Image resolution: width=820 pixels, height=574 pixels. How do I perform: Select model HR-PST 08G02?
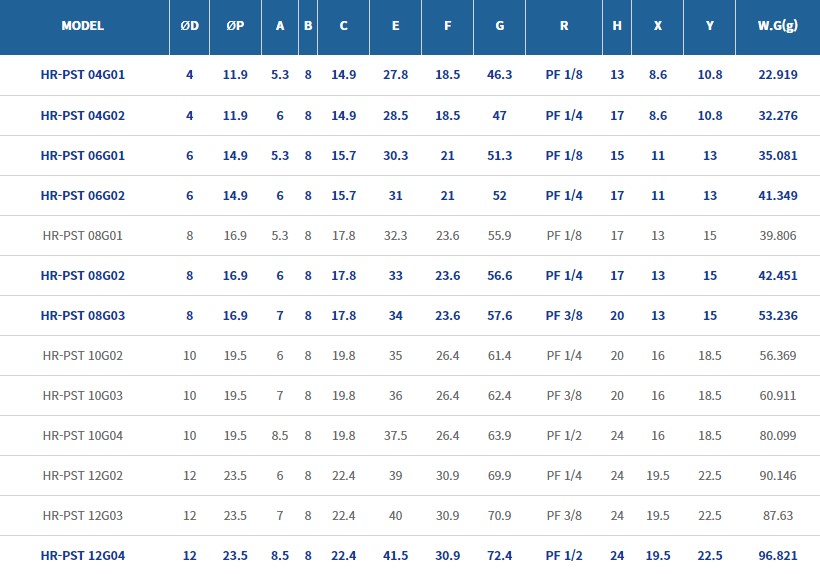pyautogui.click(x=83, y=276)
